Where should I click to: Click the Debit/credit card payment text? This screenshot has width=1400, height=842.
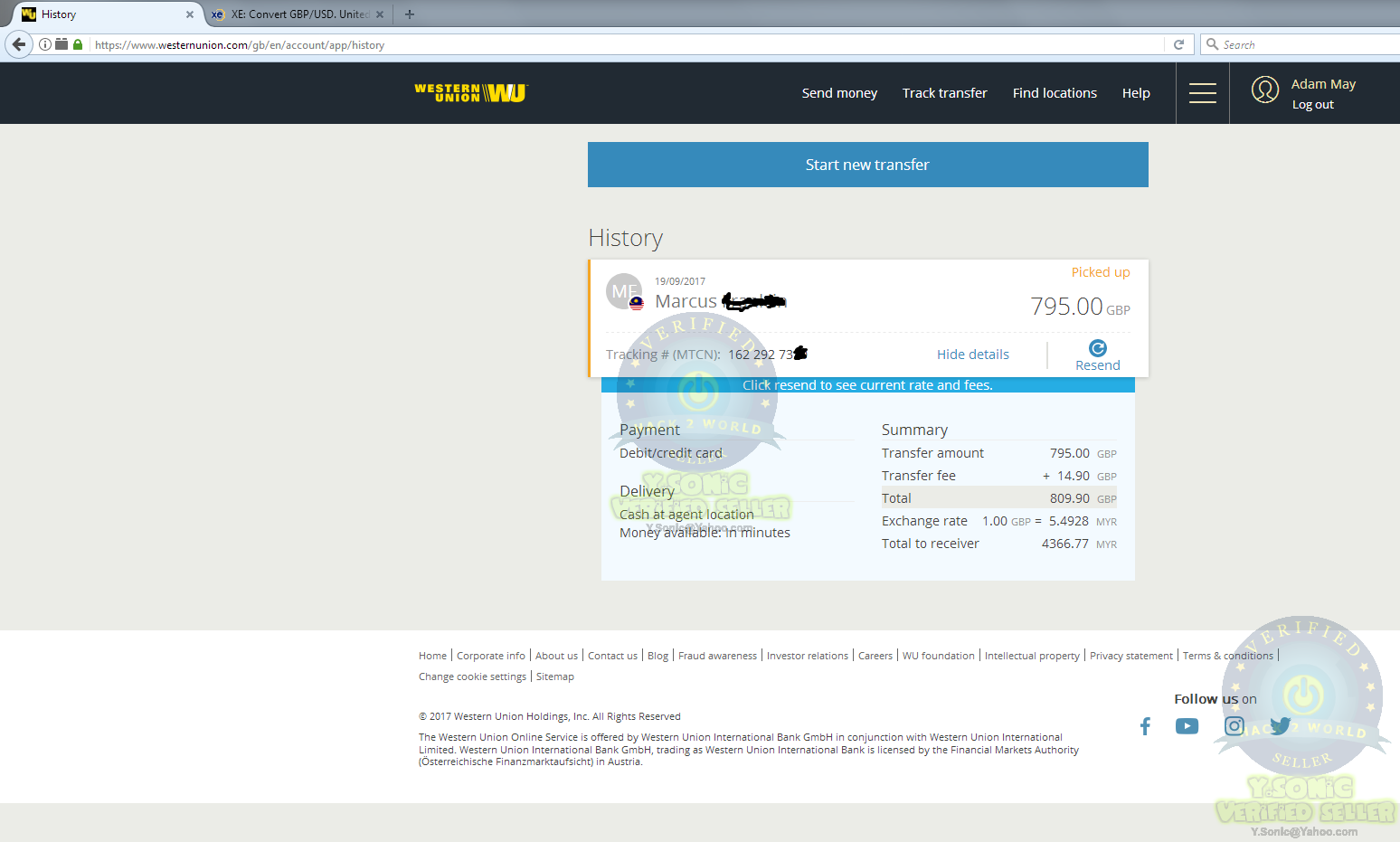[671, 453]
